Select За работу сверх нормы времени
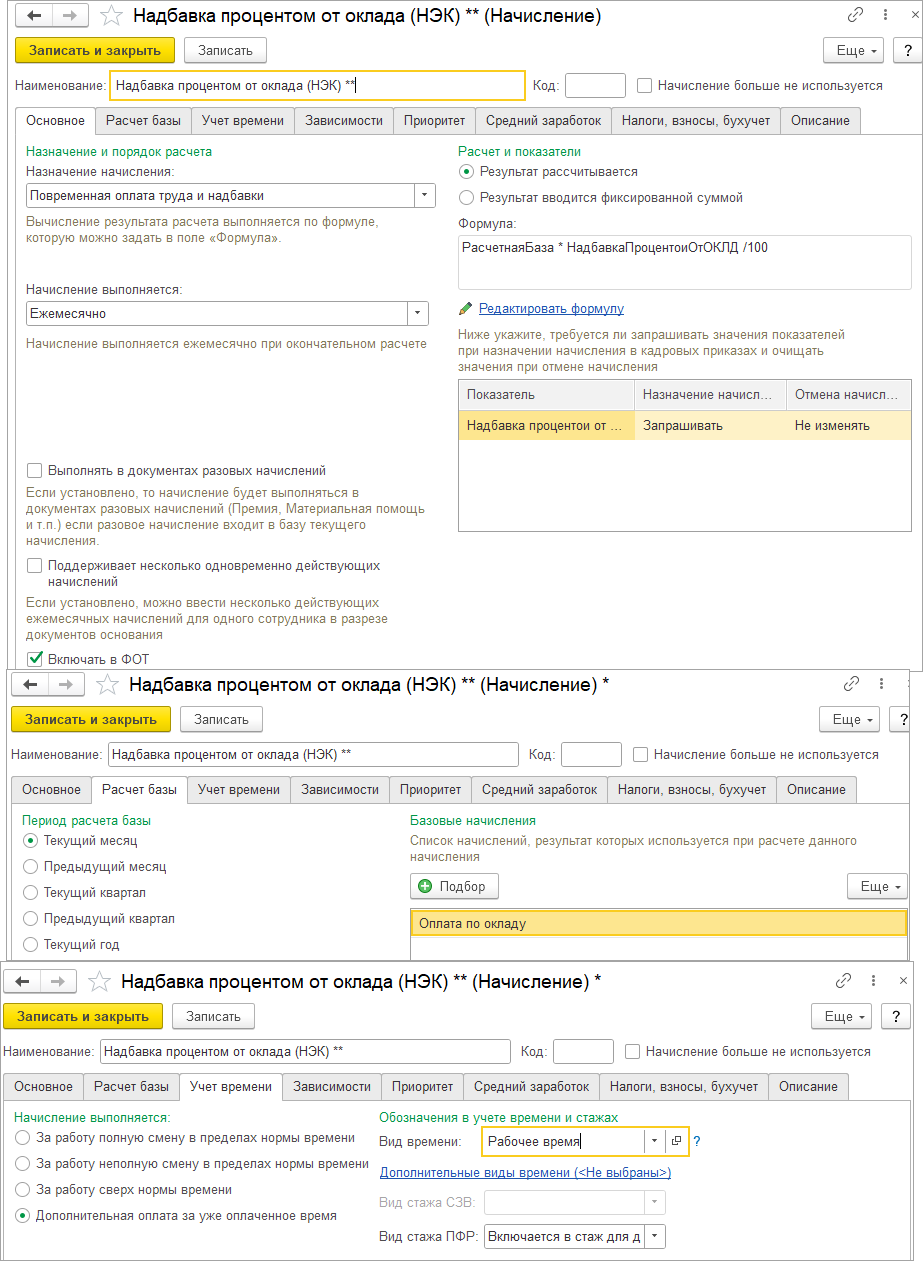The height and width of the screenshot is (1261, 923). (x=22, y=1190)
